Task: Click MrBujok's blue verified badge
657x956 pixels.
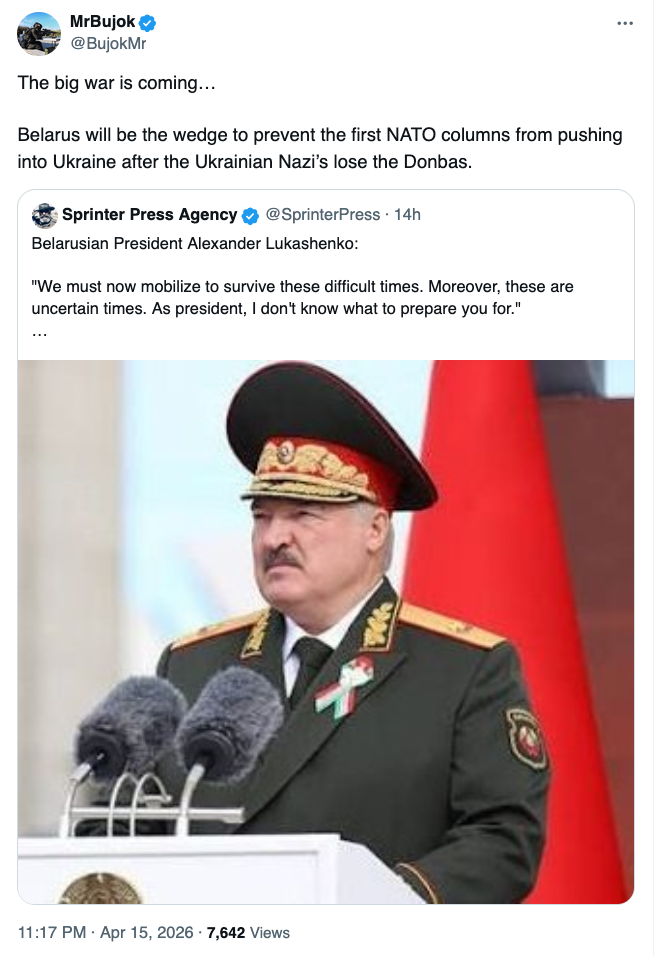Action: coord(146,23)
